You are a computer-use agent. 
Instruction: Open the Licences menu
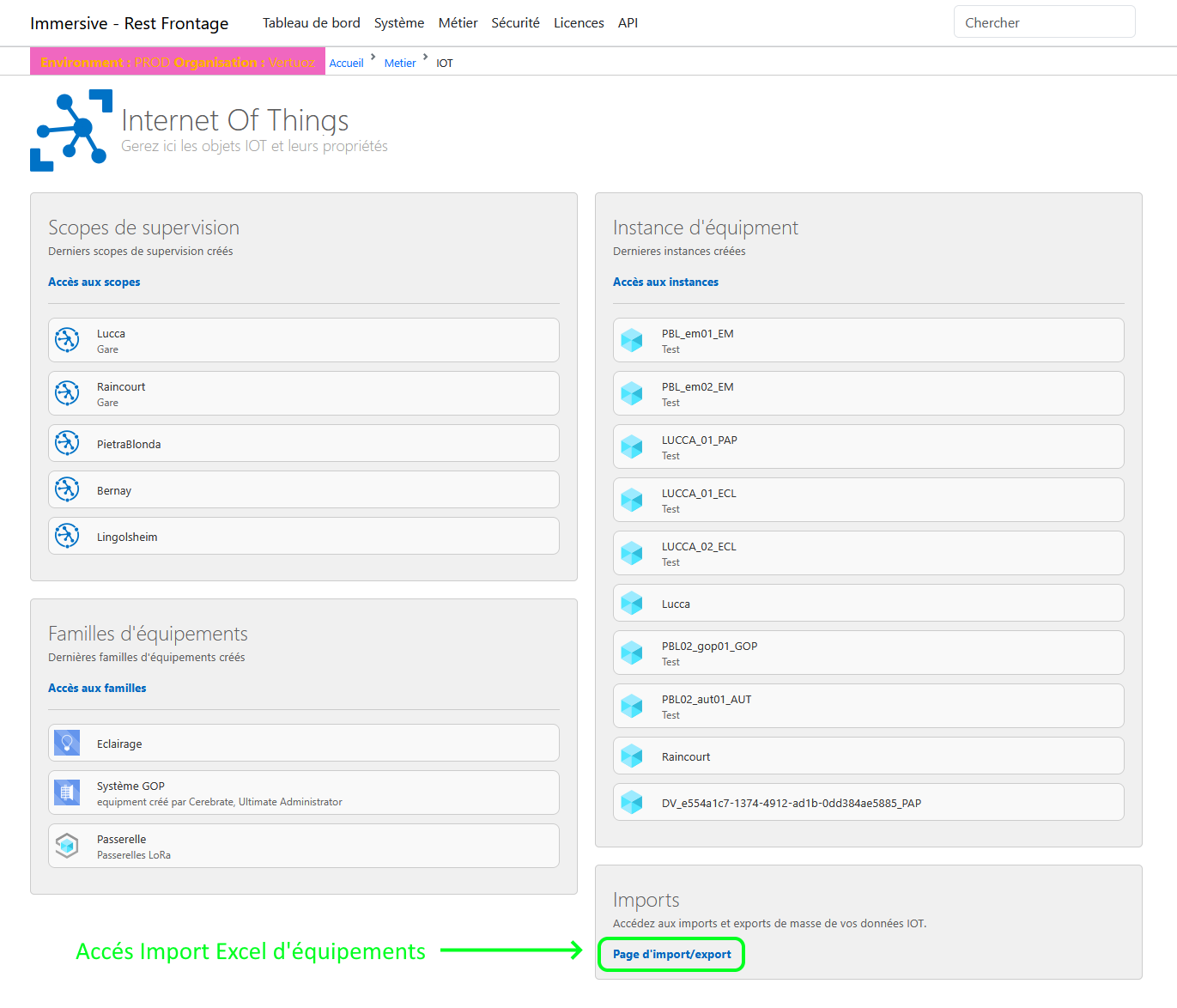pos(578,22)
